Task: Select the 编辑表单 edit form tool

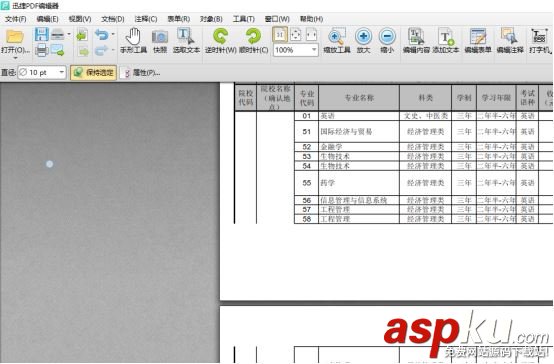Action: coord(478,41)
